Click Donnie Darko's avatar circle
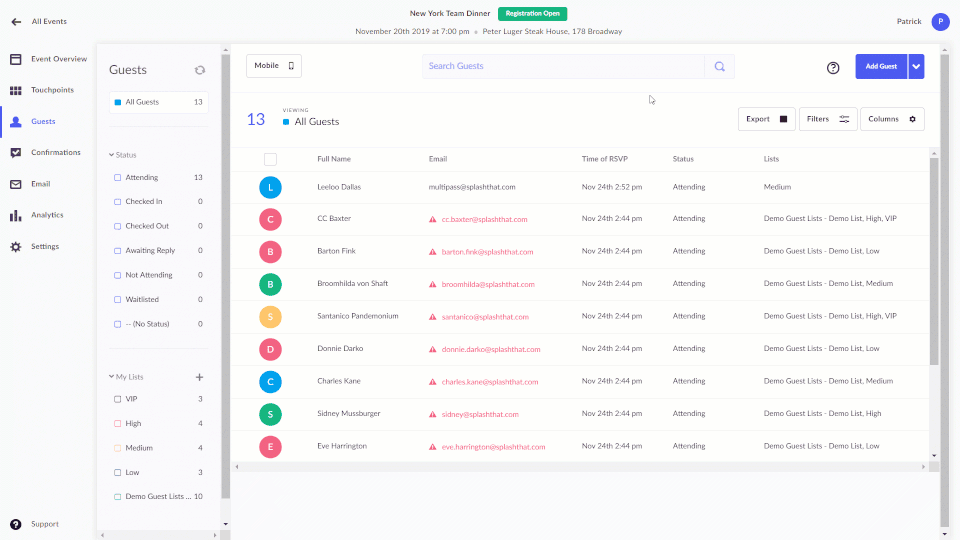Image resolution: width=960 pixels, height=540 pixels. (x=270, y=349)
